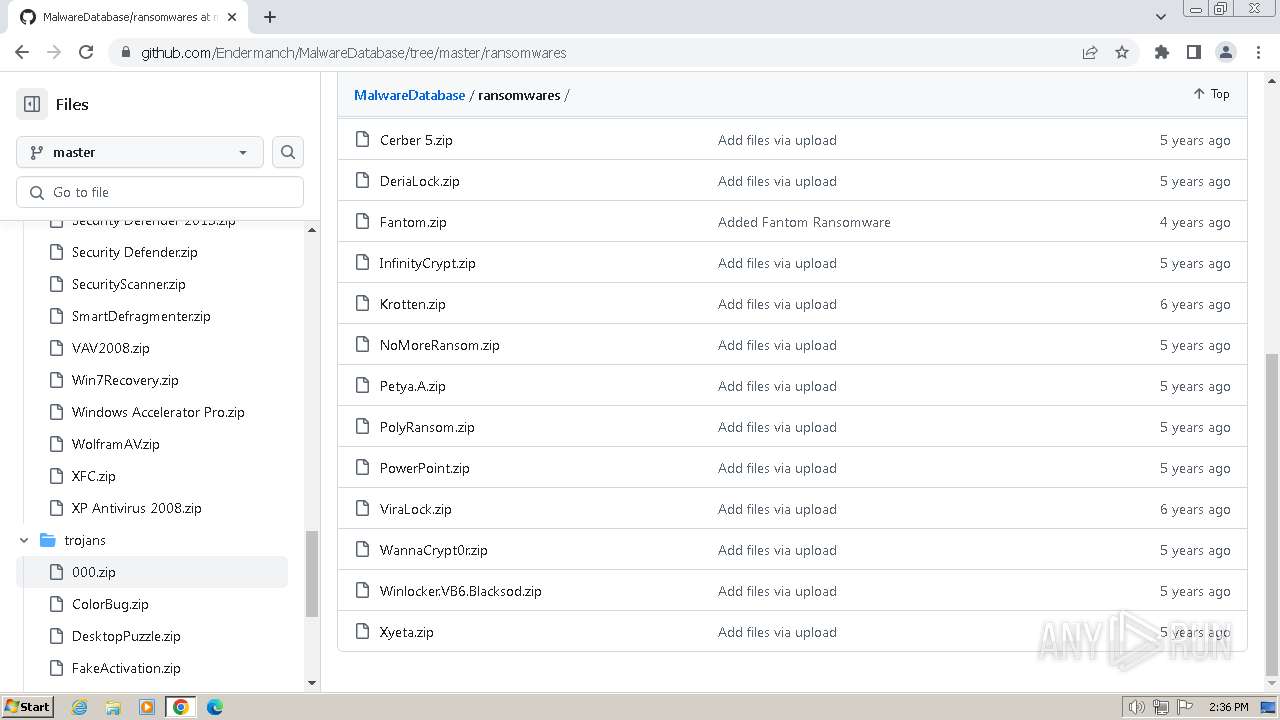Open the Windows Start menu

[x=27, y=707]
